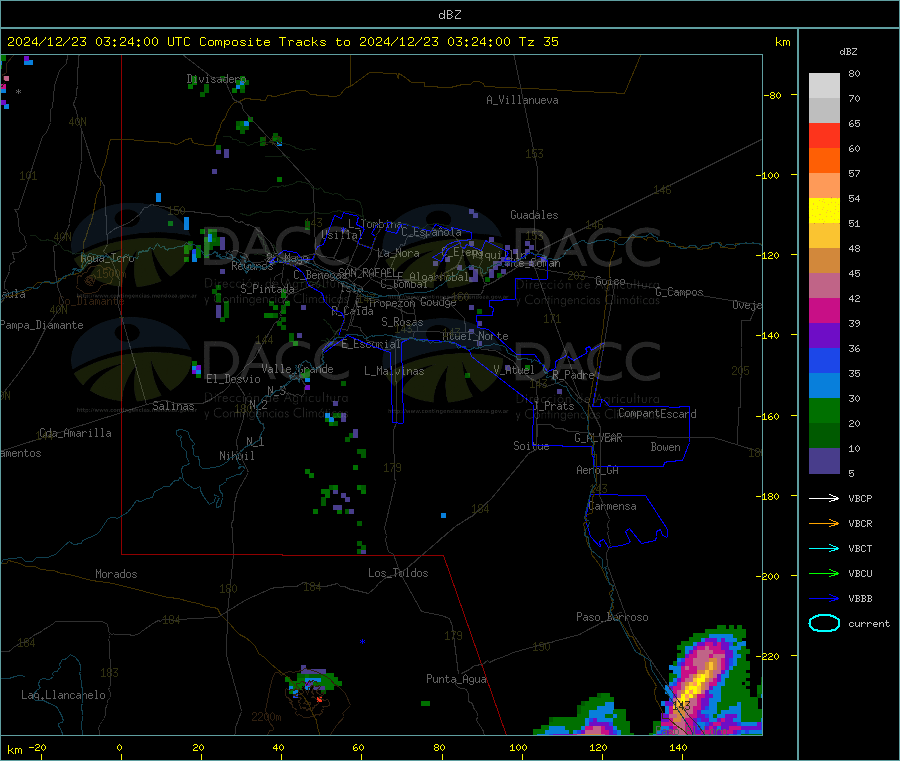The width and height of the screenshot is (900, 761).
Task: Click the 'Pampa_Diamante' map label
Action: coord(41,325)
